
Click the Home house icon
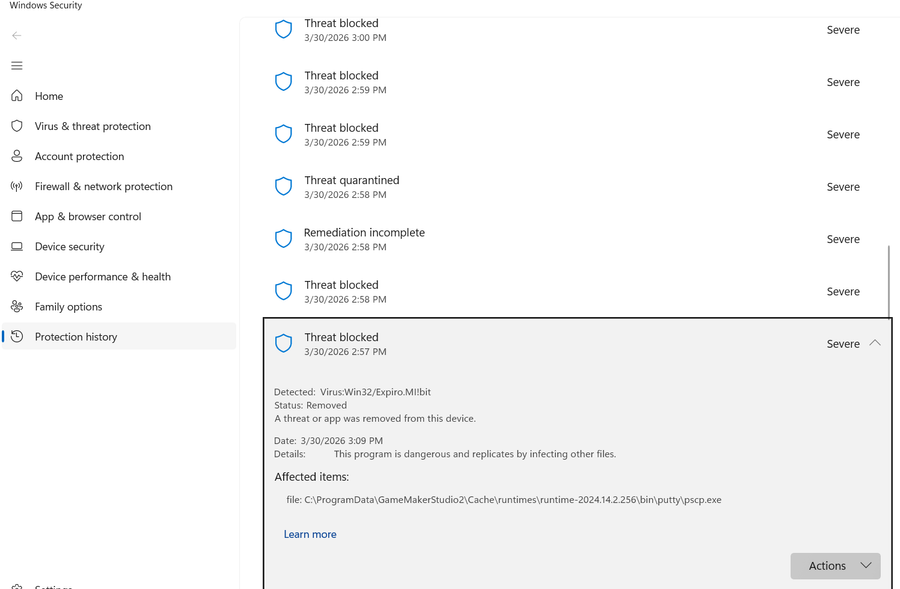pos(16,96)
